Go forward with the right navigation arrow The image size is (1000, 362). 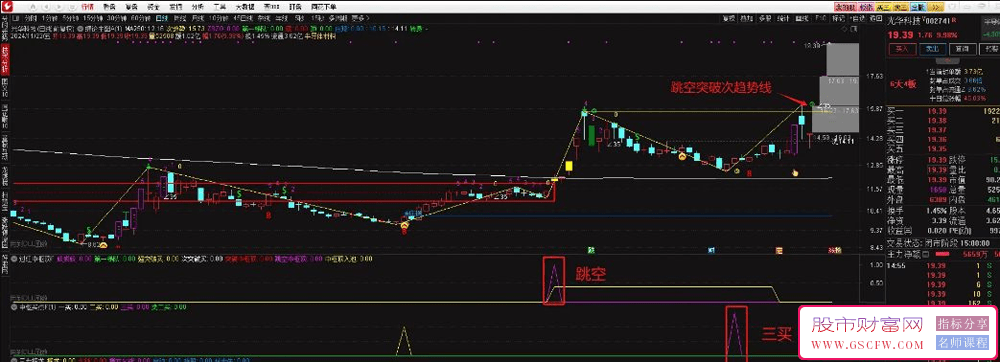[x=59, y=6]
